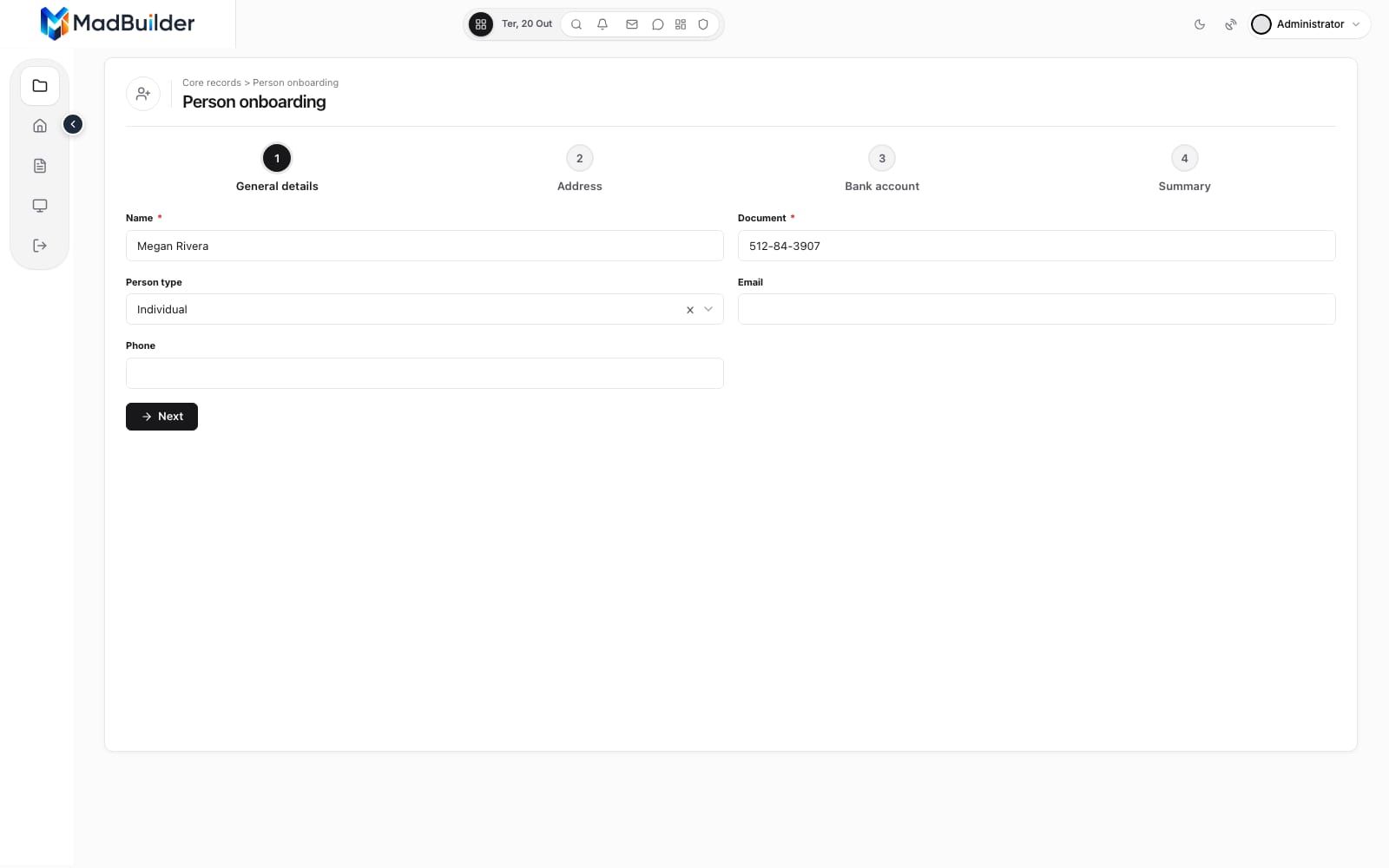Click the logout arrow icon in sidebar

[40, 246]
